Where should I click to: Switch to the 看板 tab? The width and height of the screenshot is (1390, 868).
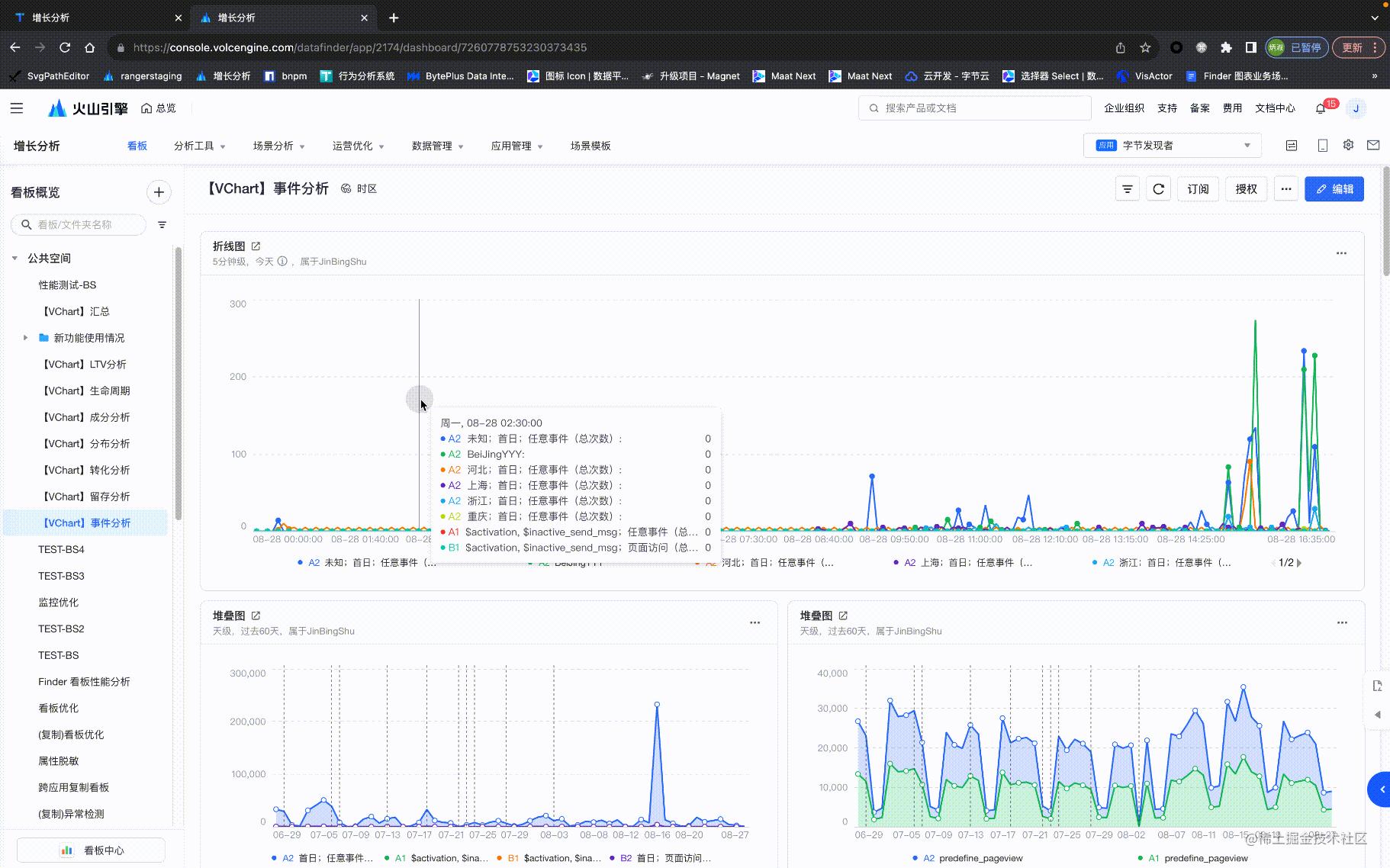point(137,146)
